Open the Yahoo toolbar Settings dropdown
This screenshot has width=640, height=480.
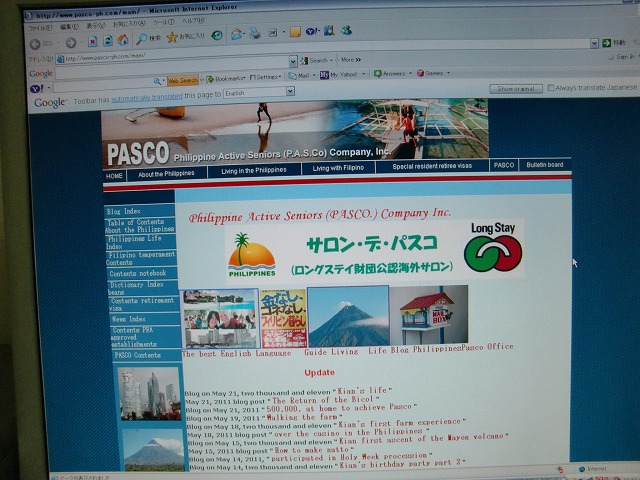click(x=265, y=77)
